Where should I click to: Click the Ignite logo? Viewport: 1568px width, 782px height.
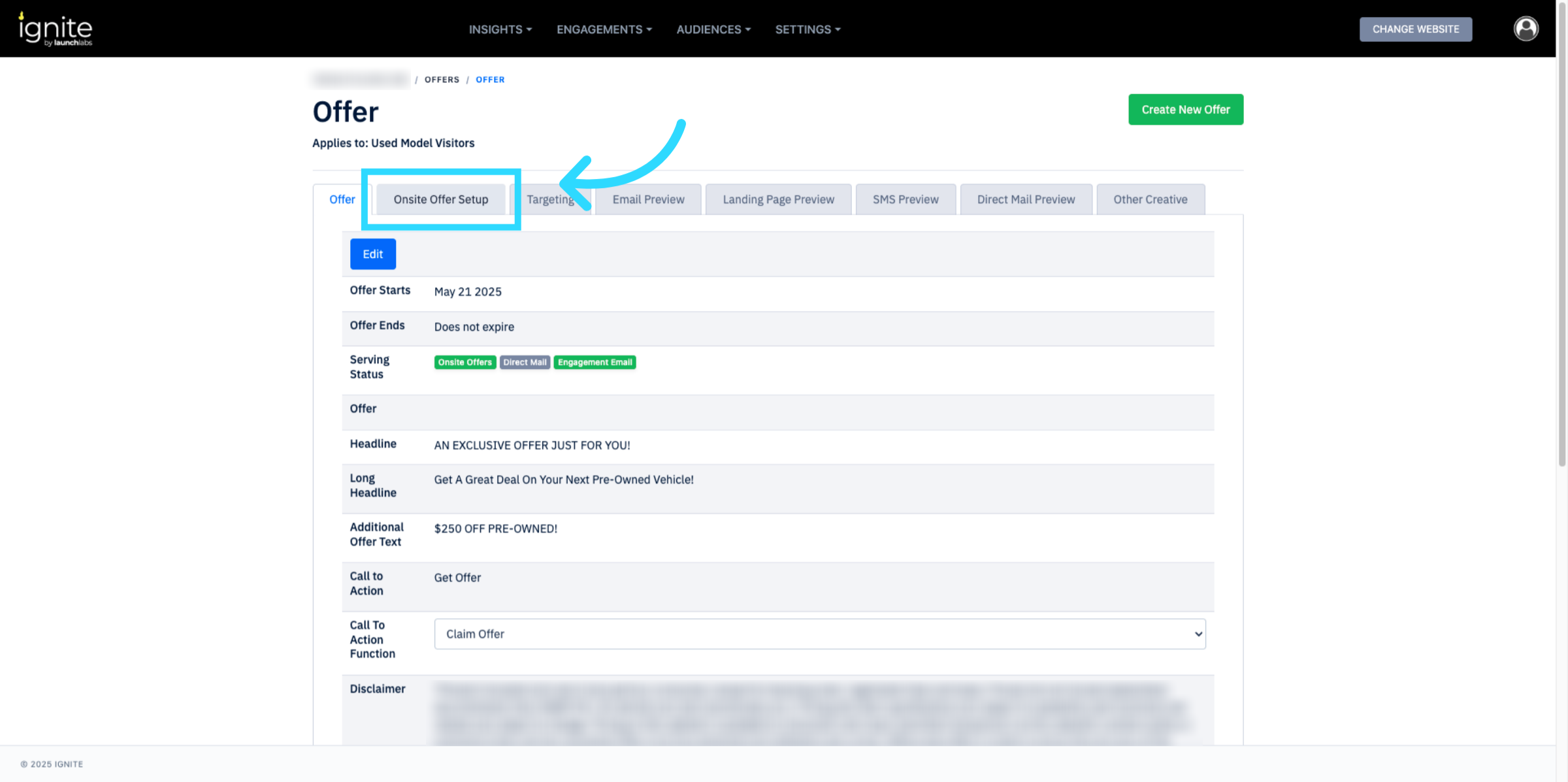pyautogui.click(x=56, y=29)
